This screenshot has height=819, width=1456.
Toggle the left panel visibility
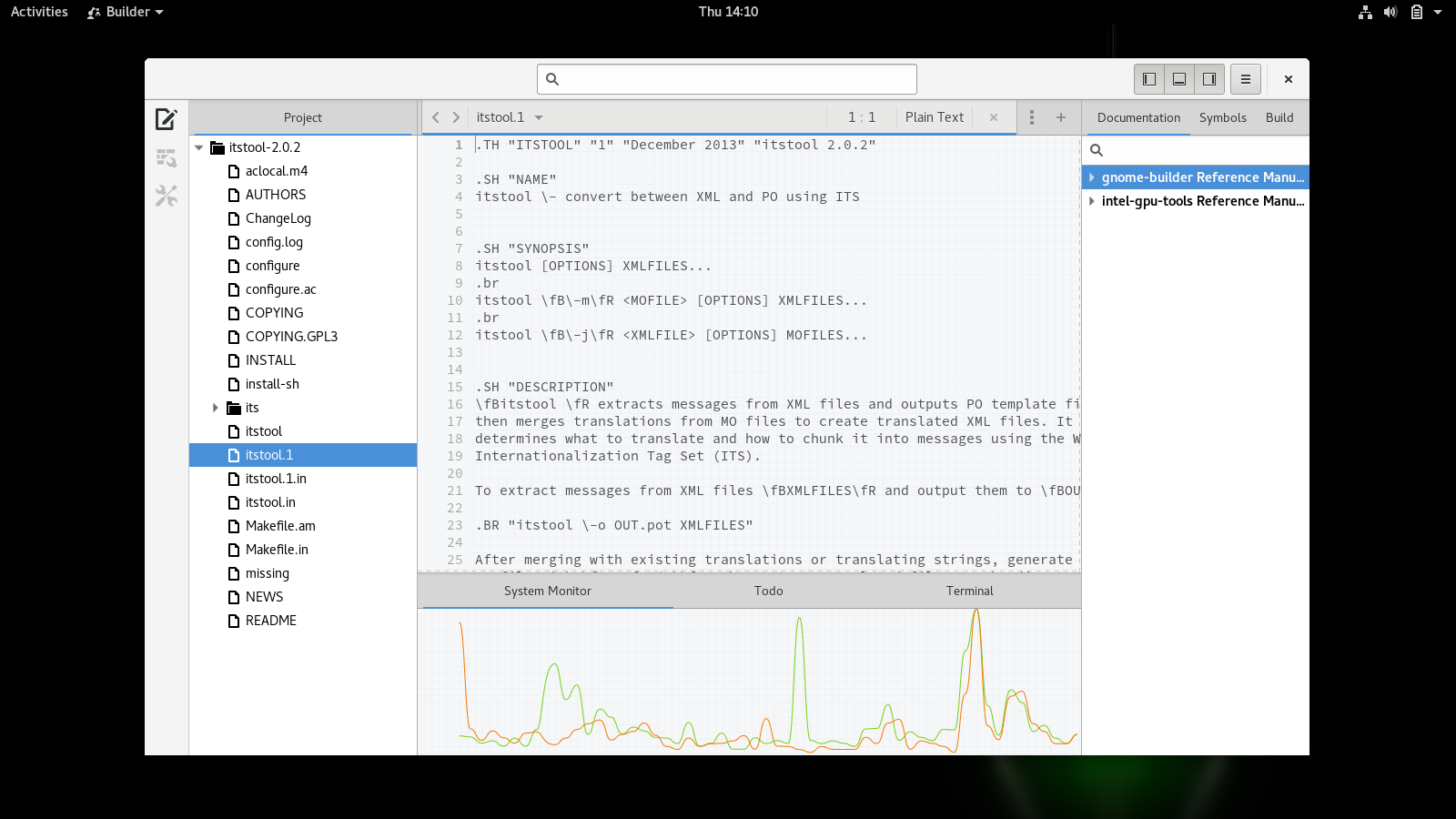[x=1149, y=79]
